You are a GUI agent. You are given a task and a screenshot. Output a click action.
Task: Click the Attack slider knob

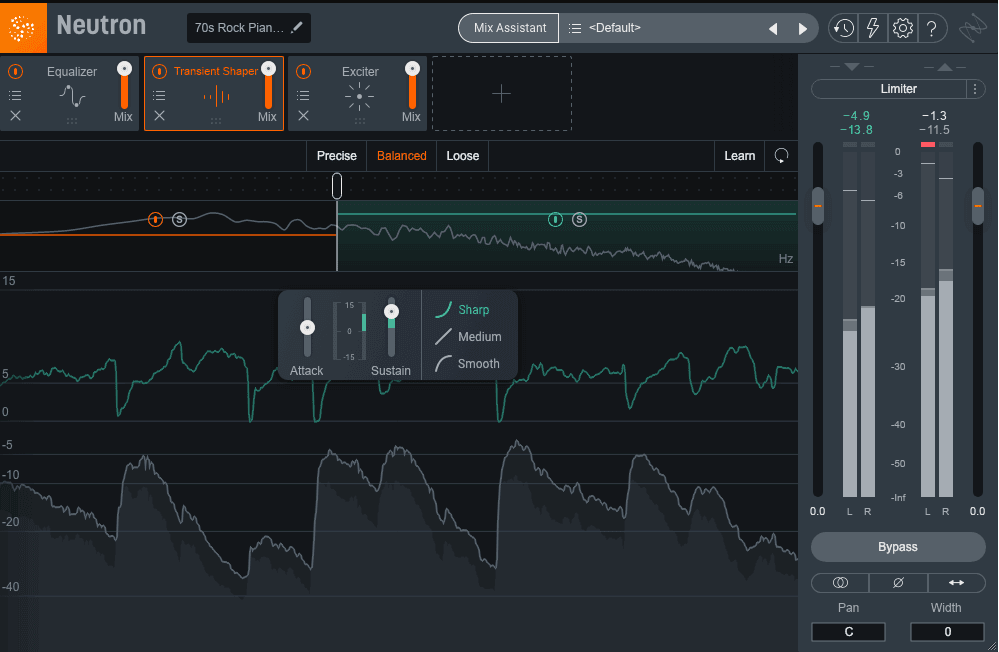[x=307, y=328]
